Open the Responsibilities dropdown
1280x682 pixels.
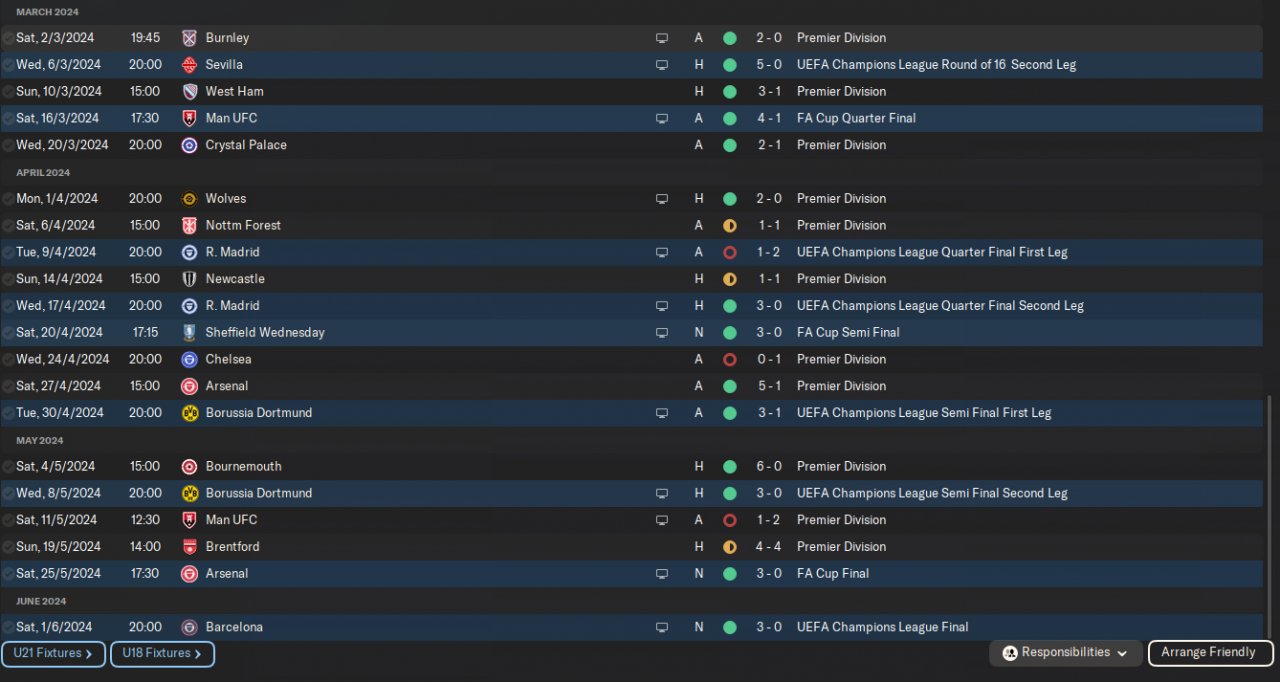coord(1066,653)
